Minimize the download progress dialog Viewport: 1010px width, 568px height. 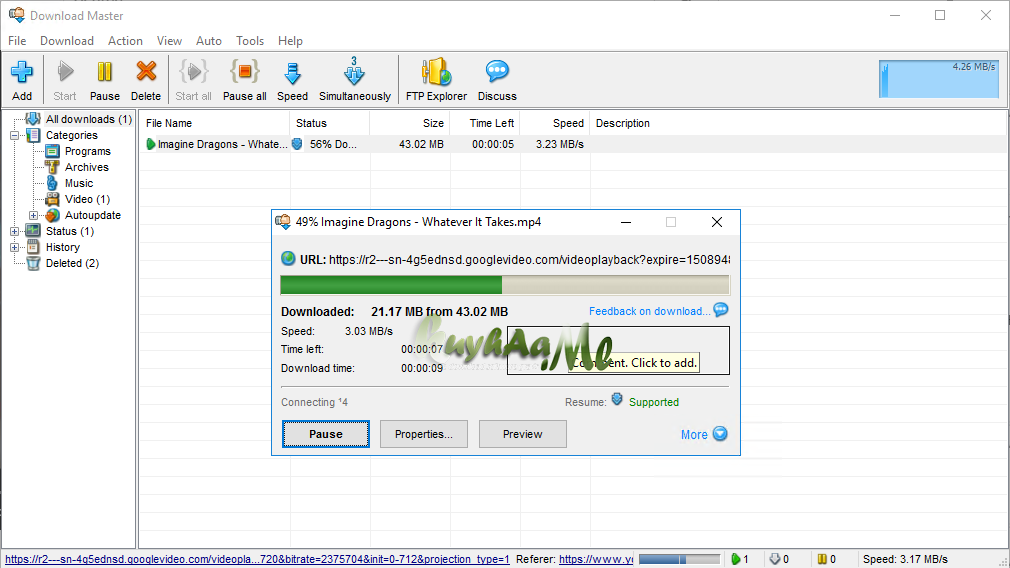[625, 222]
